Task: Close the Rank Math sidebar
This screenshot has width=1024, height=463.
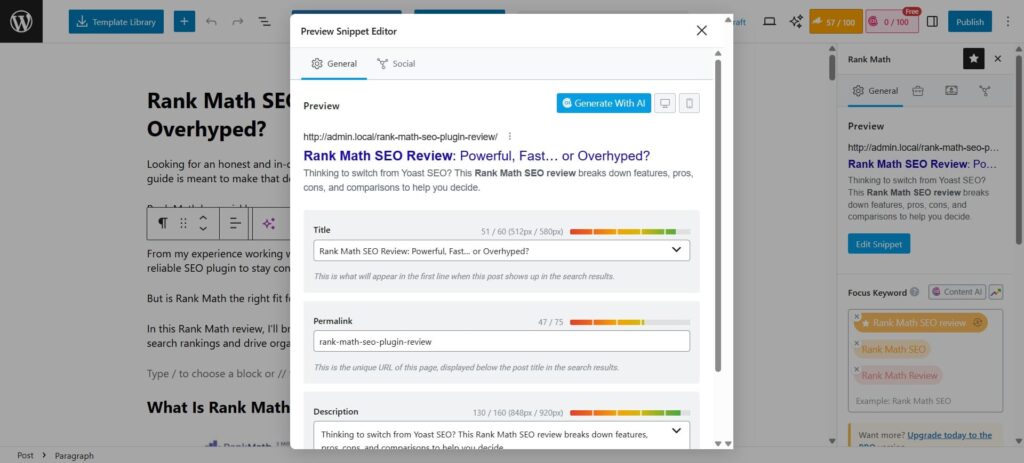Action: 998,59
